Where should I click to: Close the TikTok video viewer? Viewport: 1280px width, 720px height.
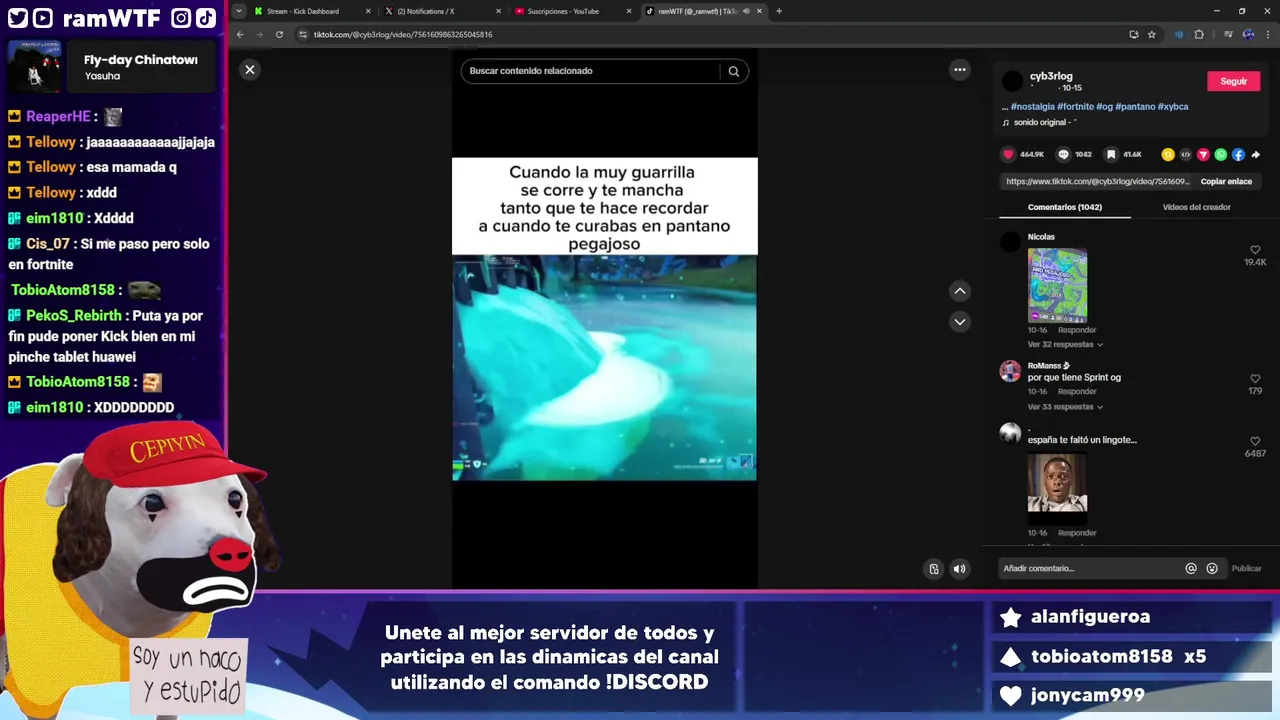[250, 69]
